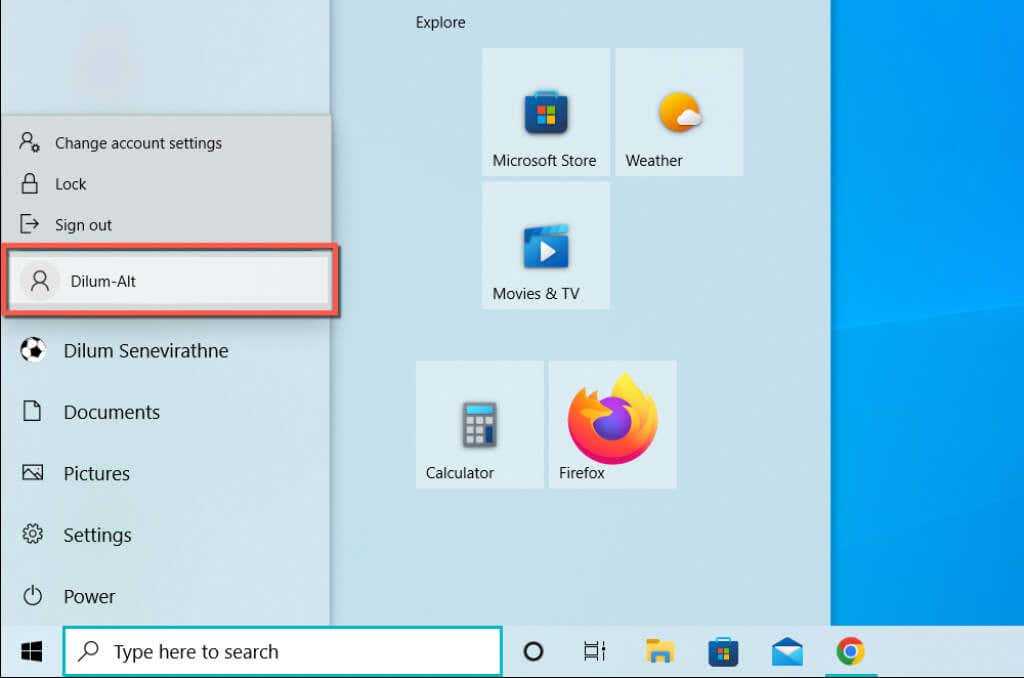Select Lock from the account menu

tap(166, 184)
